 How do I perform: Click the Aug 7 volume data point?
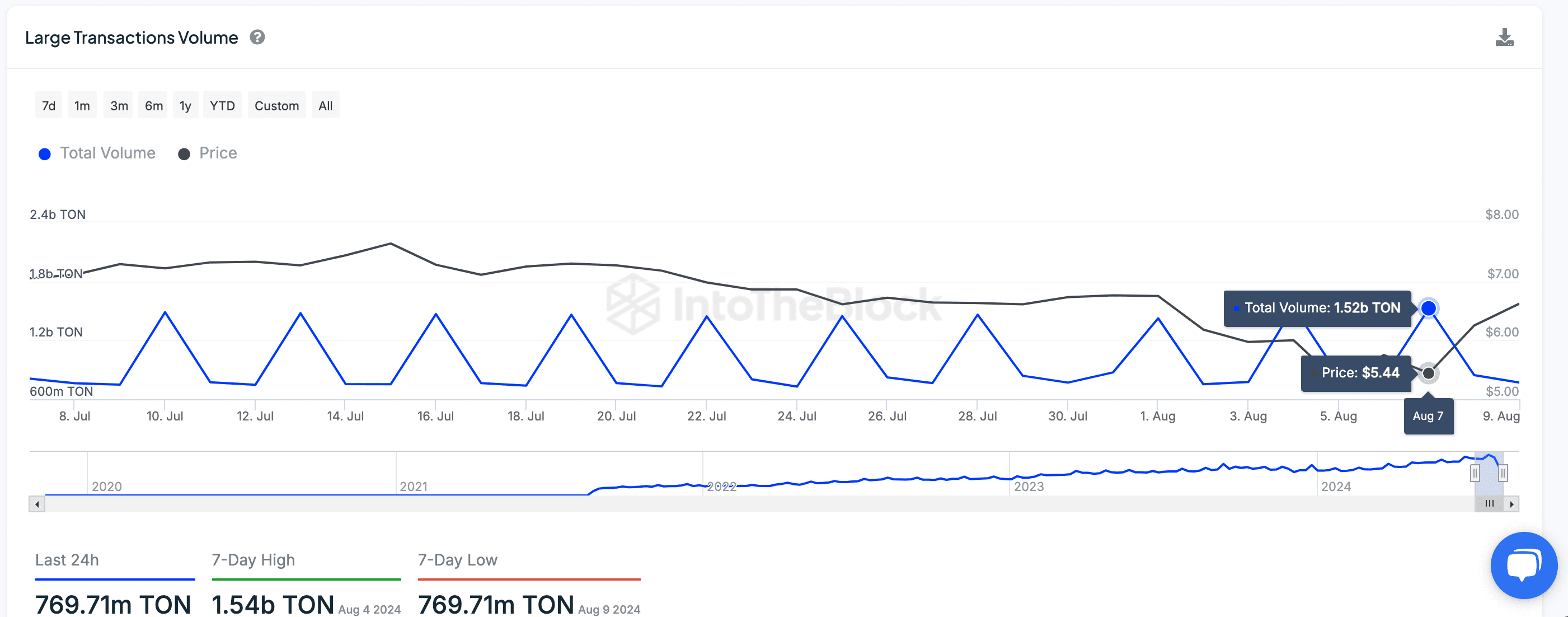click(x=1428, y=308)
